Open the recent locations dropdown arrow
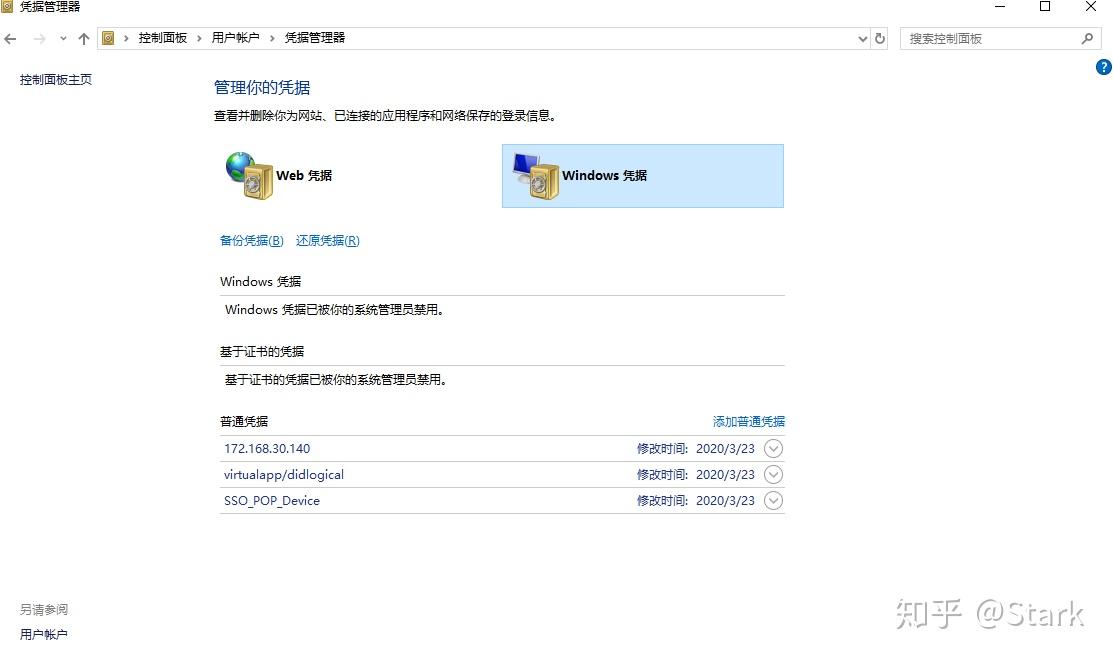 click(63, 39)
